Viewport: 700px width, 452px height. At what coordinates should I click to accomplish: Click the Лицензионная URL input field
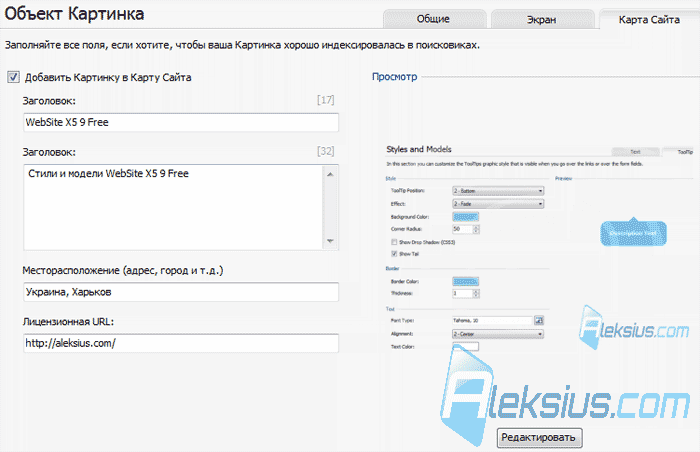tap(181, 343)
